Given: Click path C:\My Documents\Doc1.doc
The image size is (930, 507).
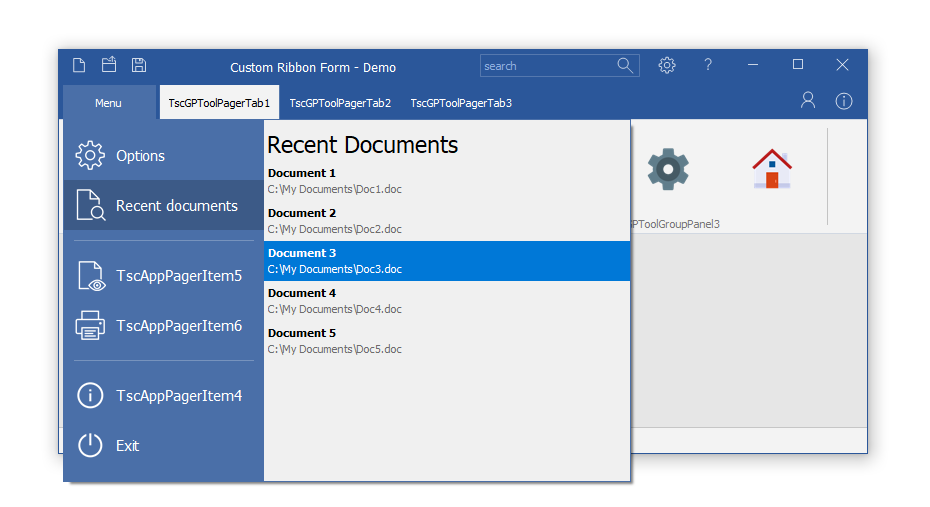Looking at the screenshot, I should [335, 189].
